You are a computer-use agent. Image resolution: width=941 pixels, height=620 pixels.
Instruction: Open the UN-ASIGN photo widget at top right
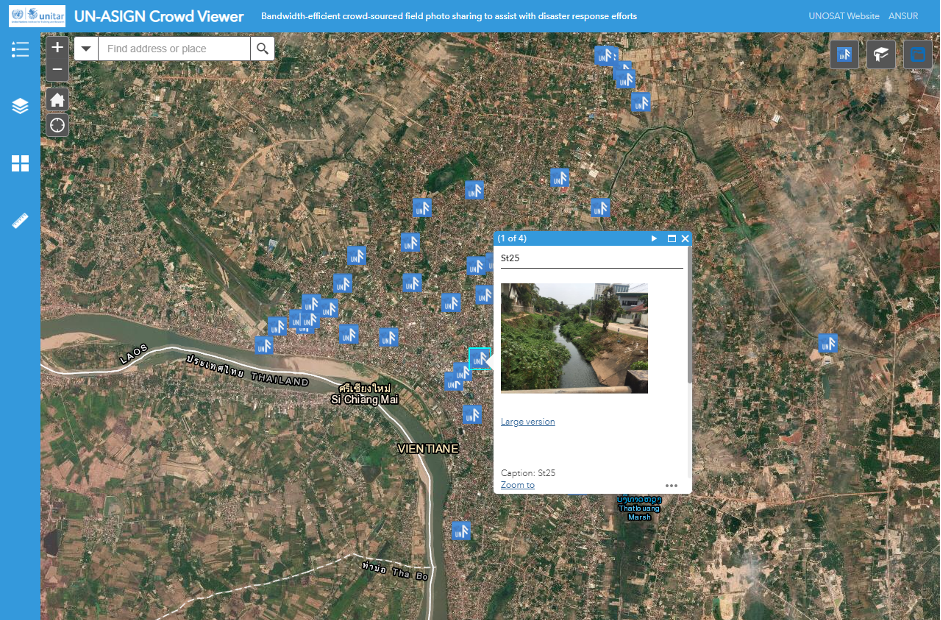(x=844, y=54)
